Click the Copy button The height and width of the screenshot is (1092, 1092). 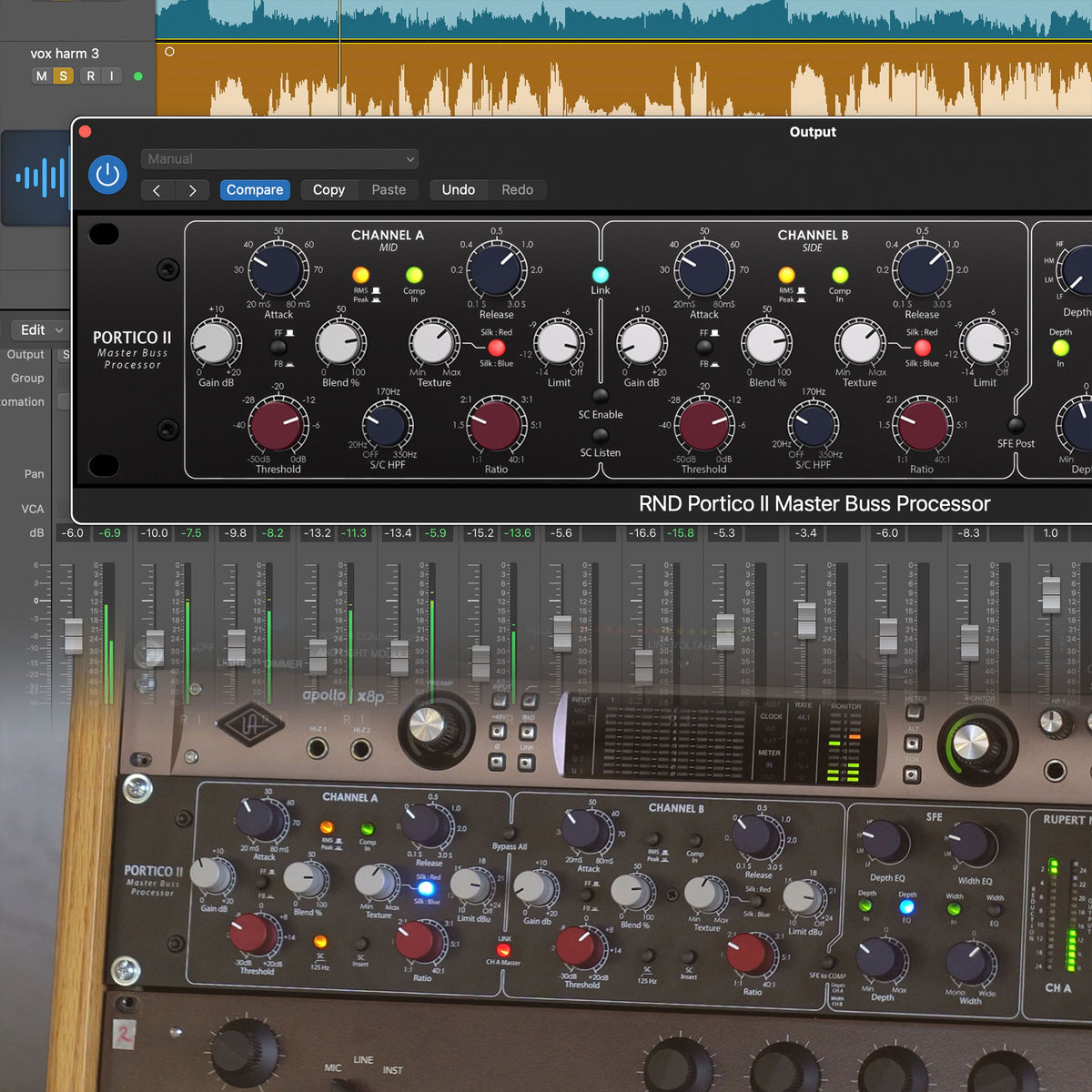coord(329,190)
